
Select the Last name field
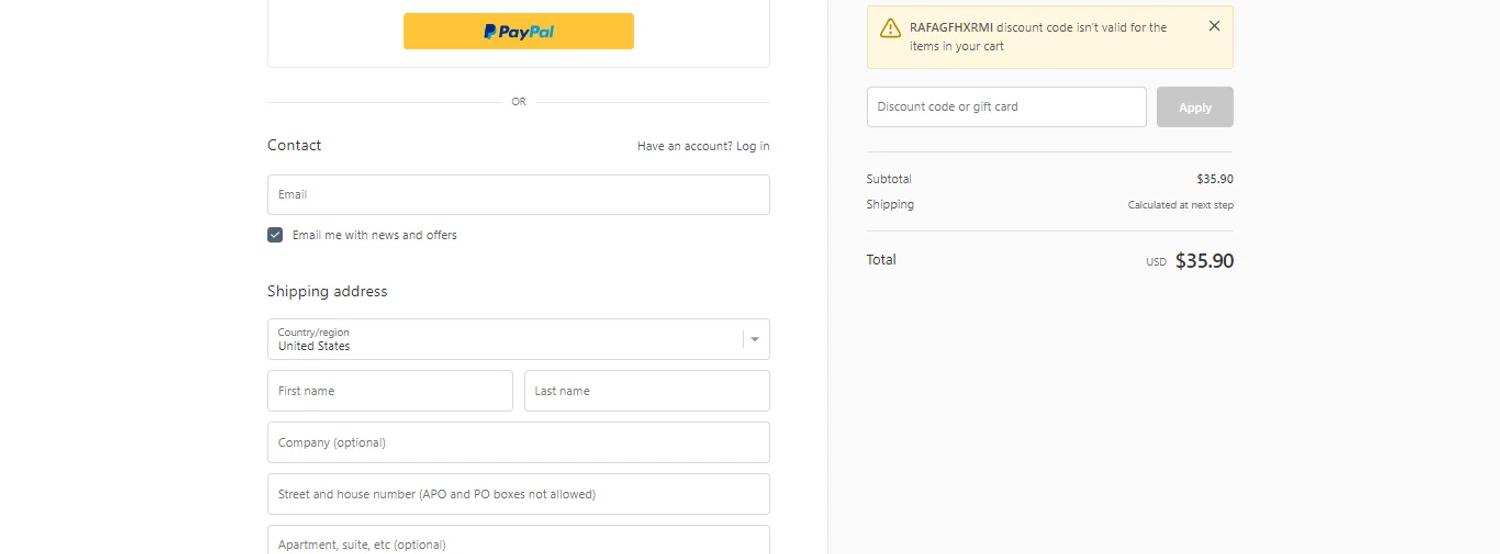tap(647, 391)
